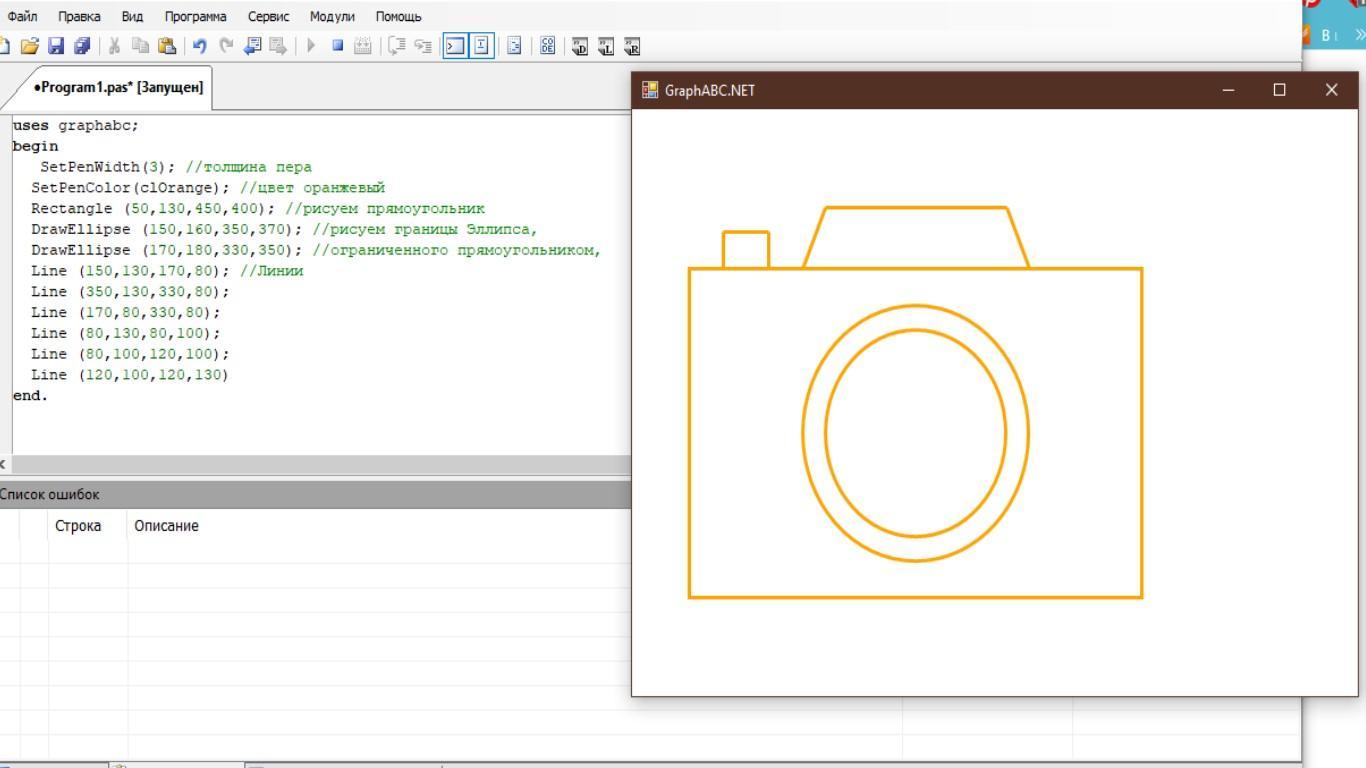Toggle the input panel toolbar button

click(x=482, y=46)
